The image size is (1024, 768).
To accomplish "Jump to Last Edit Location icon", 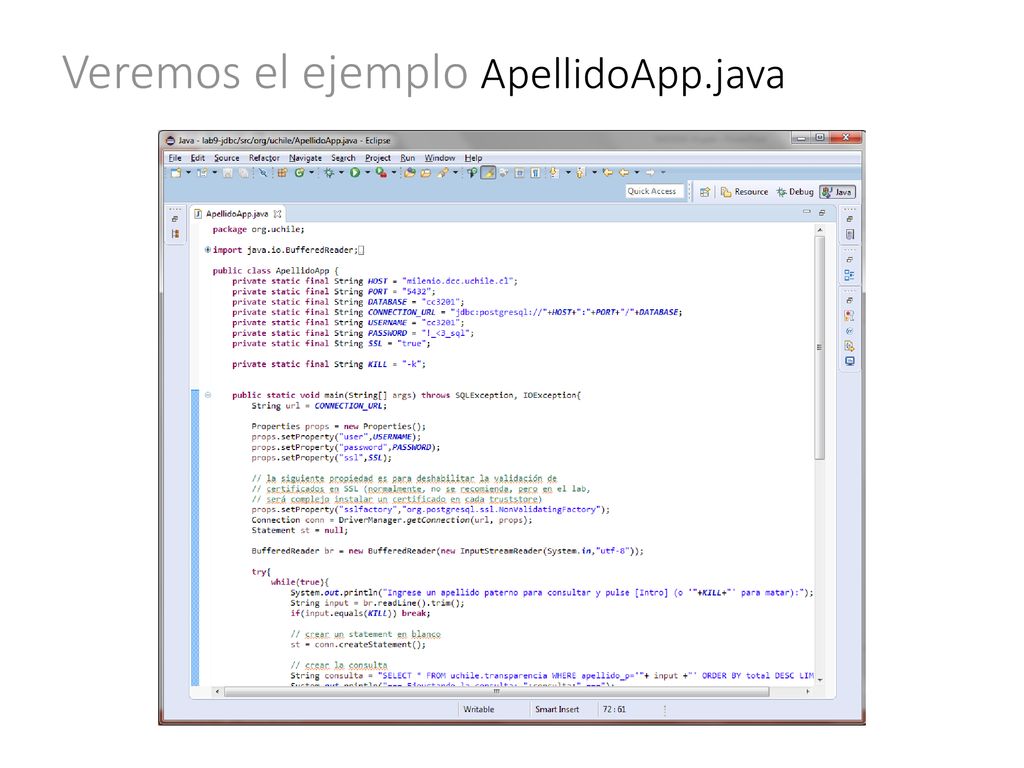I will (608, 172).
